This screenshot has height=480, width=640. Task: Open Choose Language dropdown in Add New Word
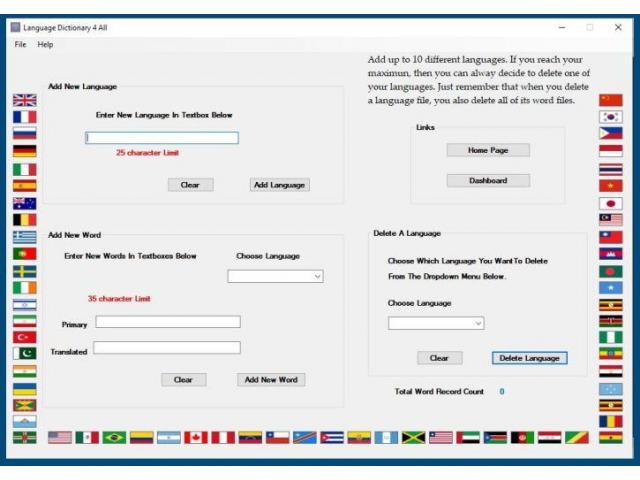pos(275,276)
